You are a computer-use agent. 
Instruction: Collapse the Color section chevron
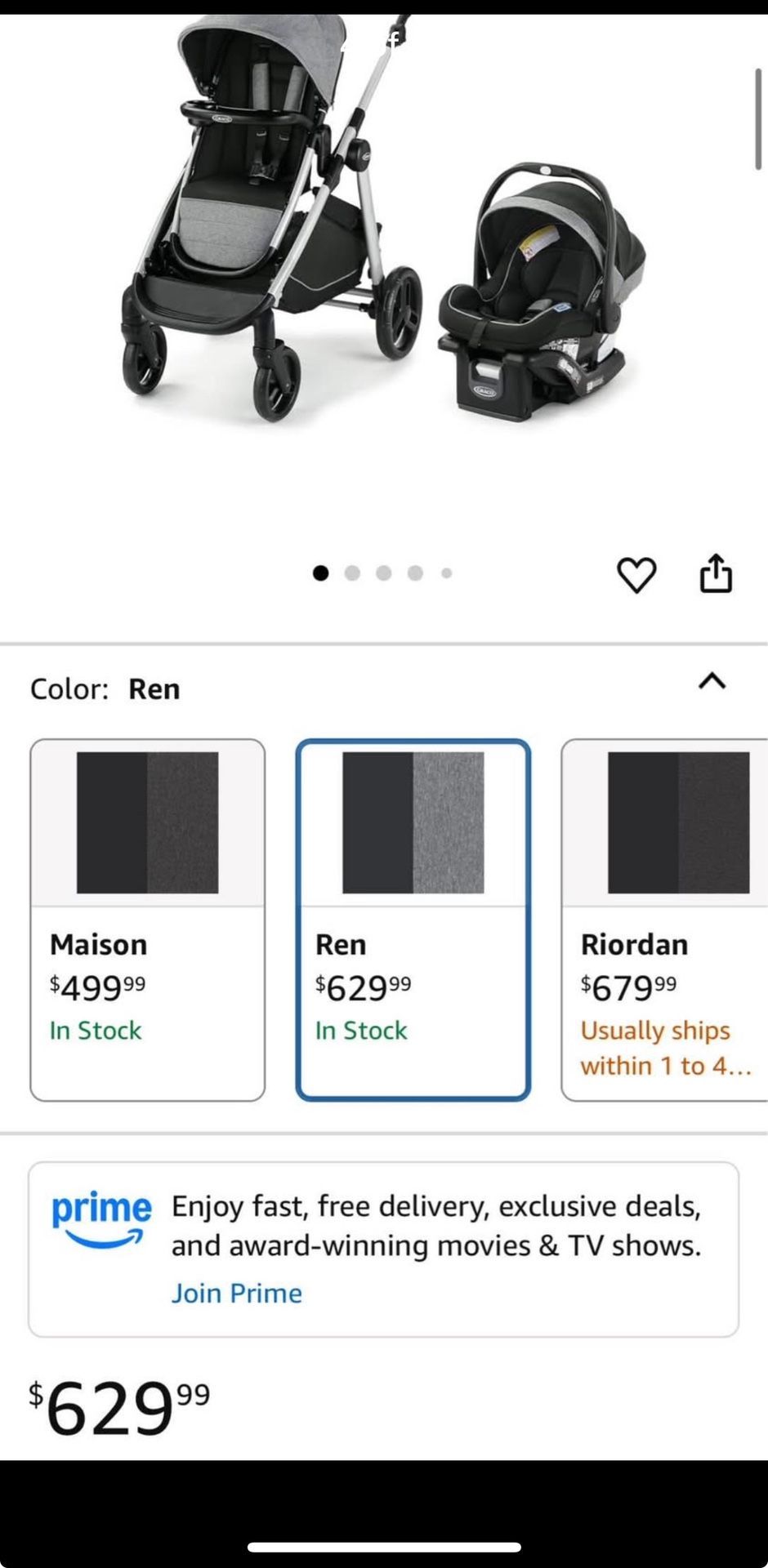coord(712,681)
